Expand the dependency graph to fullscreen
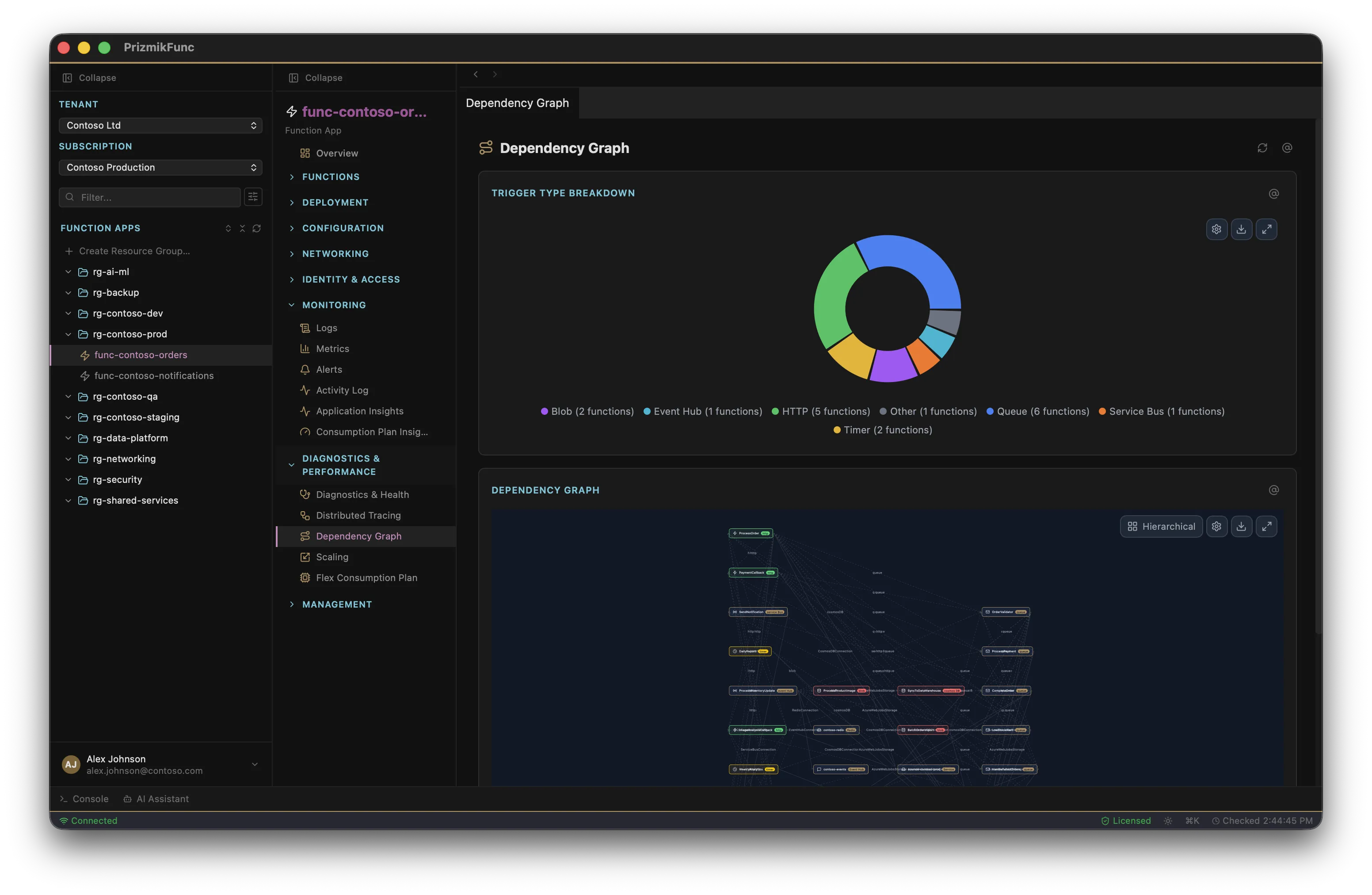The image size is (1372, 895). pos(1266,526)
